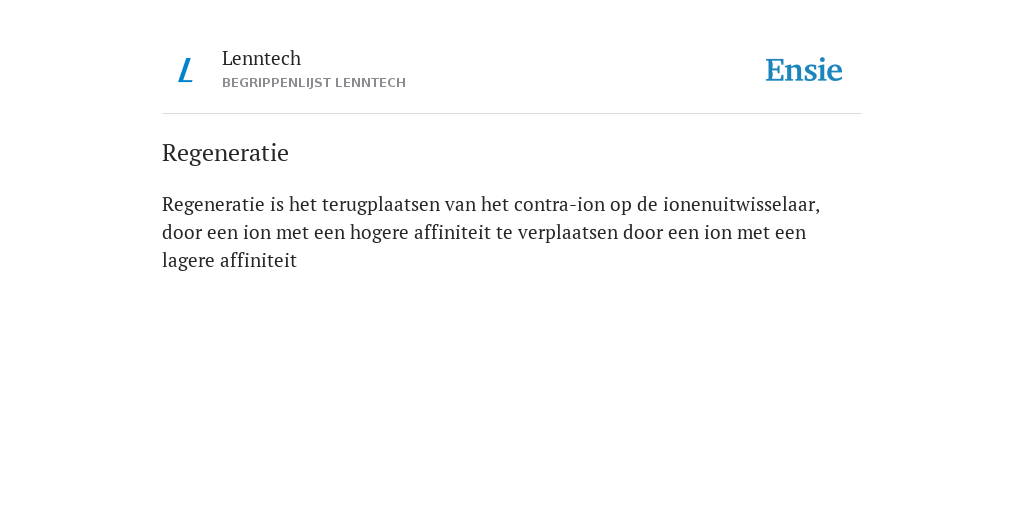Click the word ionenuitwisselaar in definition
Viewport: 1024px width, 512px height.
pos(741,204)
